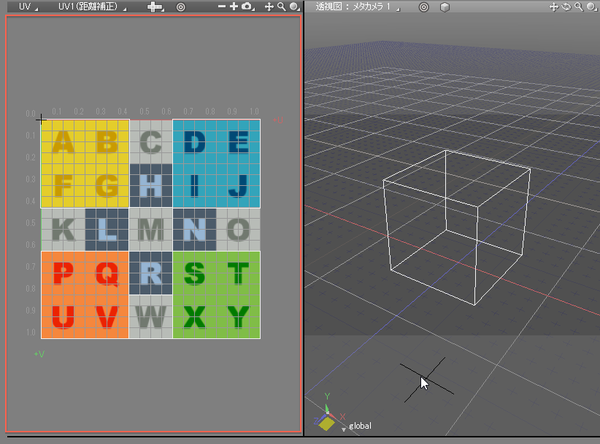Viewport: 600px width, 444px height.
Task: Click the circular target icon in perspective toolbar
Action: 423,6
